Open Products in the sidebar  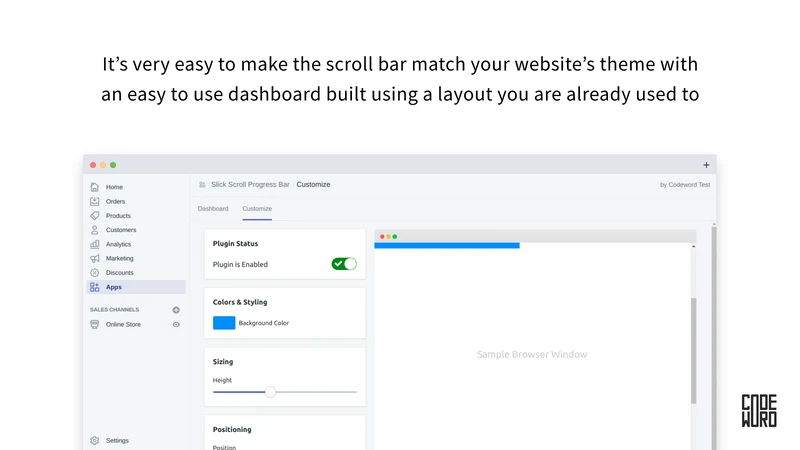point(118,216)
